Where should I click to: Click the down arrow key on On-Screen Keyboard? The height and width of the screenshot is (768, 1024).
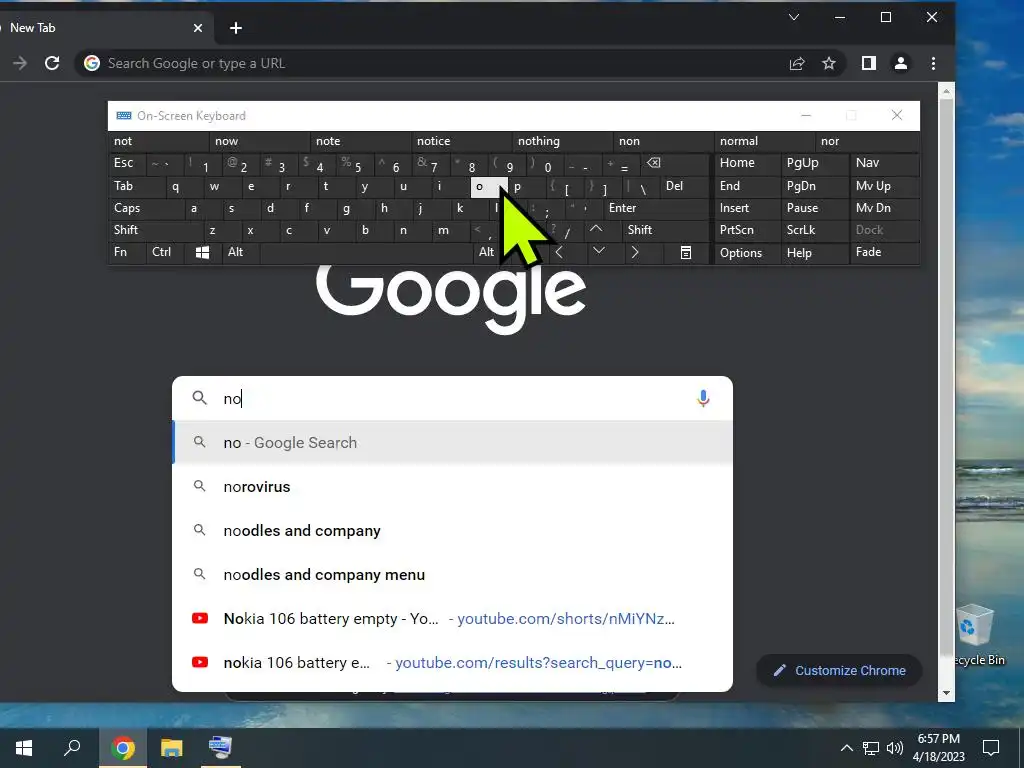[598, 251]
